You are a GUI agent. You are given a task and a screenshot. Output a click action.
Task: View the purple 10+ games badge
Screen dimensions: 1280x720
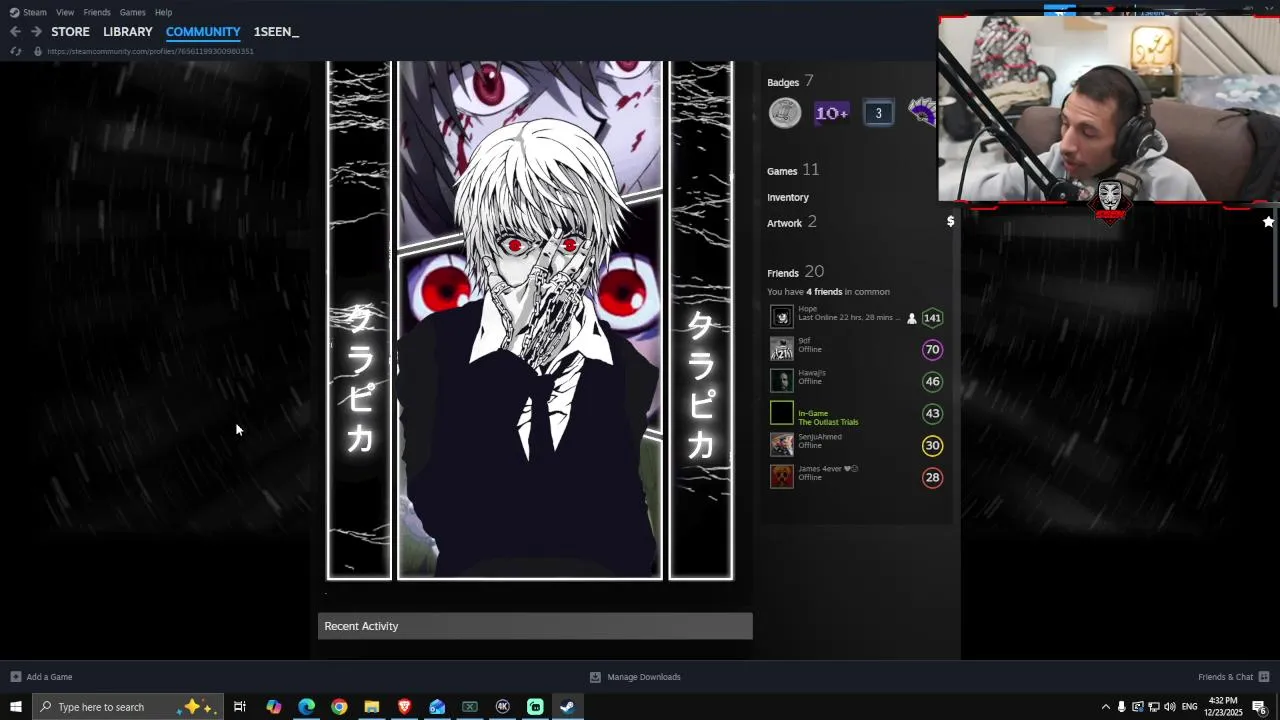pos(832,113)
